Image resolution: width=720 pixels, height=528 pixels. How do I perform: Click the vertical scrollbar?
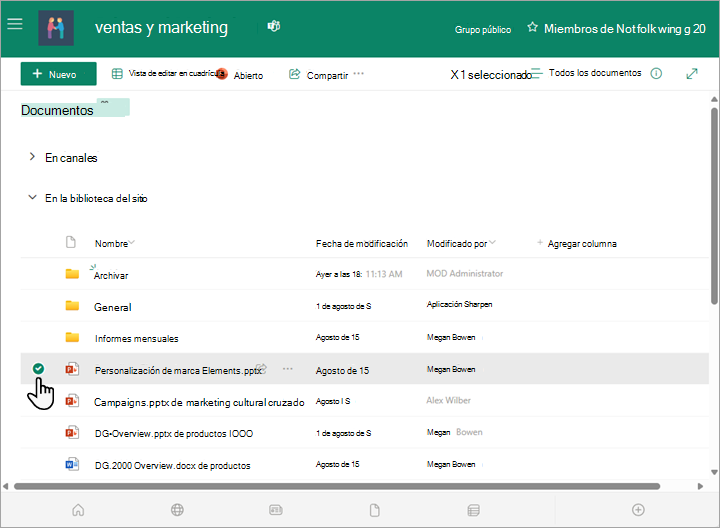coord(714,206)
